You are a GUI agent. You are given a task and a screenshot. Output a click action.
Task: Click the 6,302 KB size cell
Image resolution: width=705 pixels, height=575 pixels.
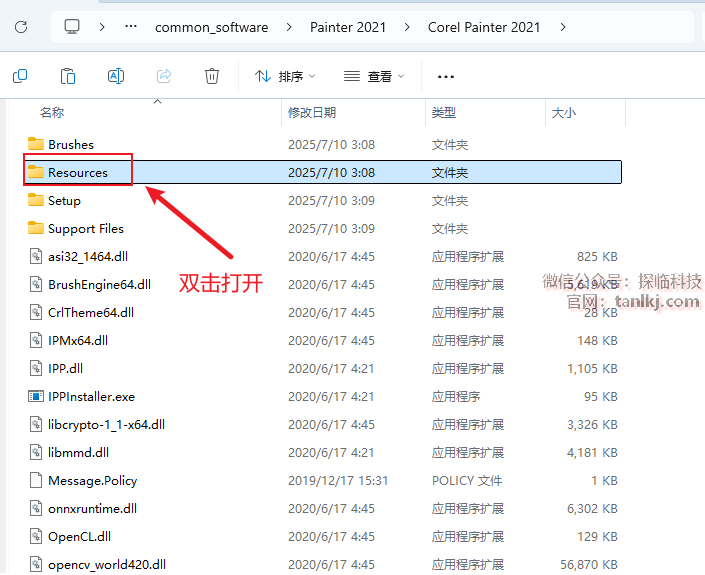[592, 509]
